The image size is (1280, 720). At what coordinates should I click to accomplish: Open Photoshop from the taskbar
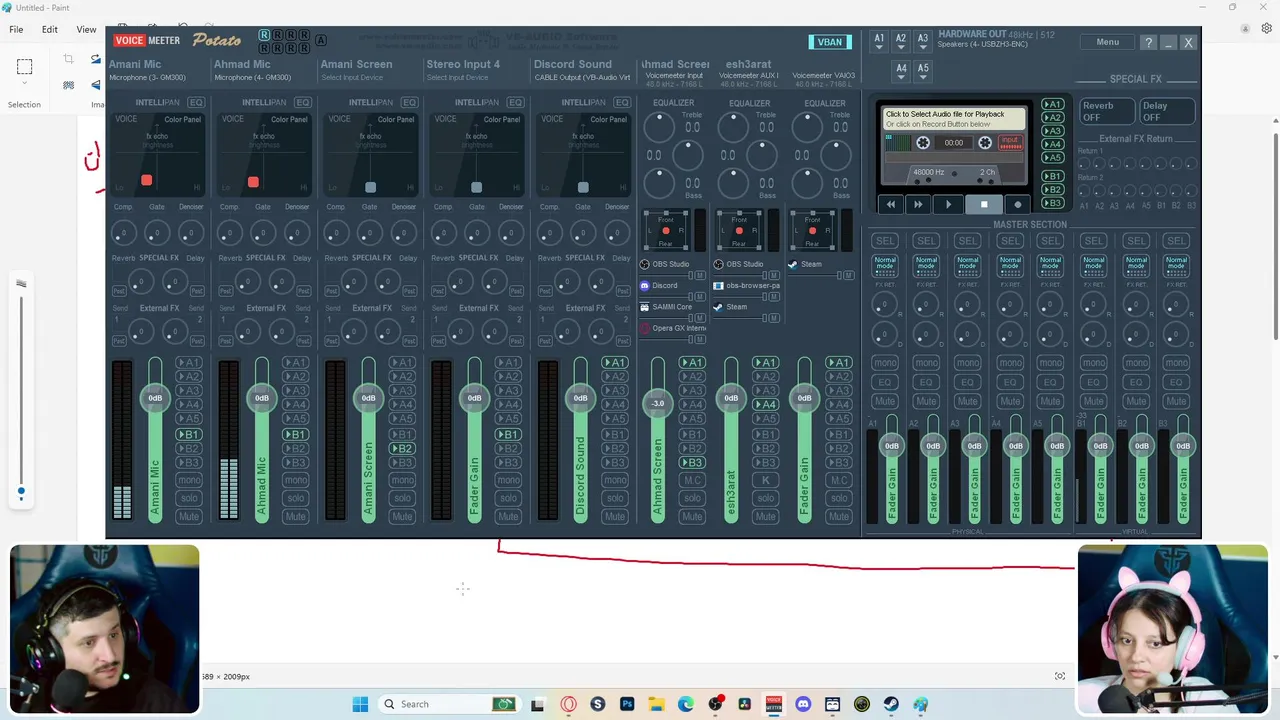(627, 704)
